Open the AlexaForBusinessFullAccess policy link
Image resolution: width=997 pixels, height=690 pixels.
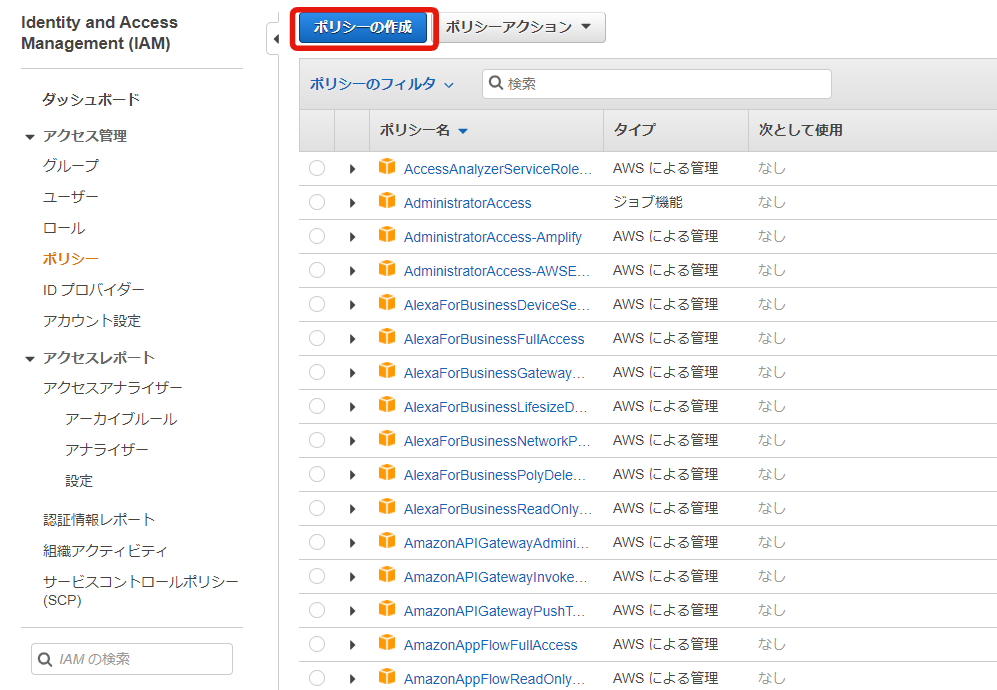(x=494, y=339)
